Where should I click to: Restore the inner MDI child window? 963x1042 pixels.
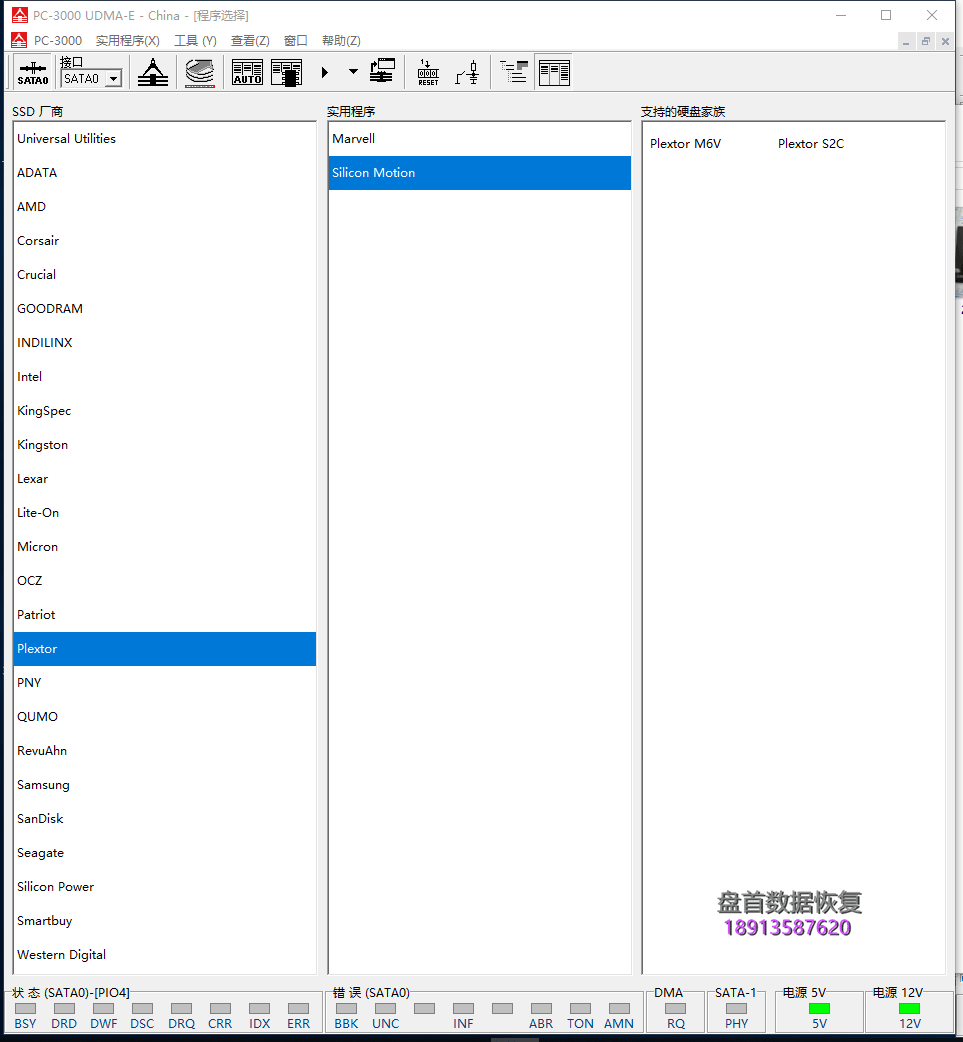[926, 41]
